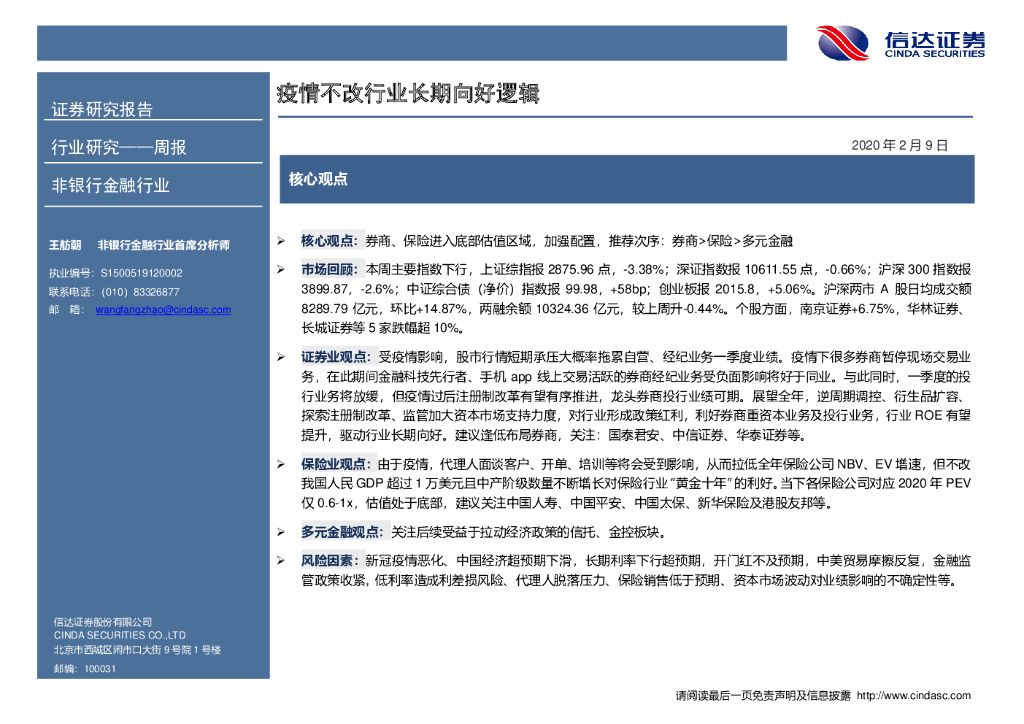
Task: Click the 市场回顾: bullet label
Action: point(329,270)
